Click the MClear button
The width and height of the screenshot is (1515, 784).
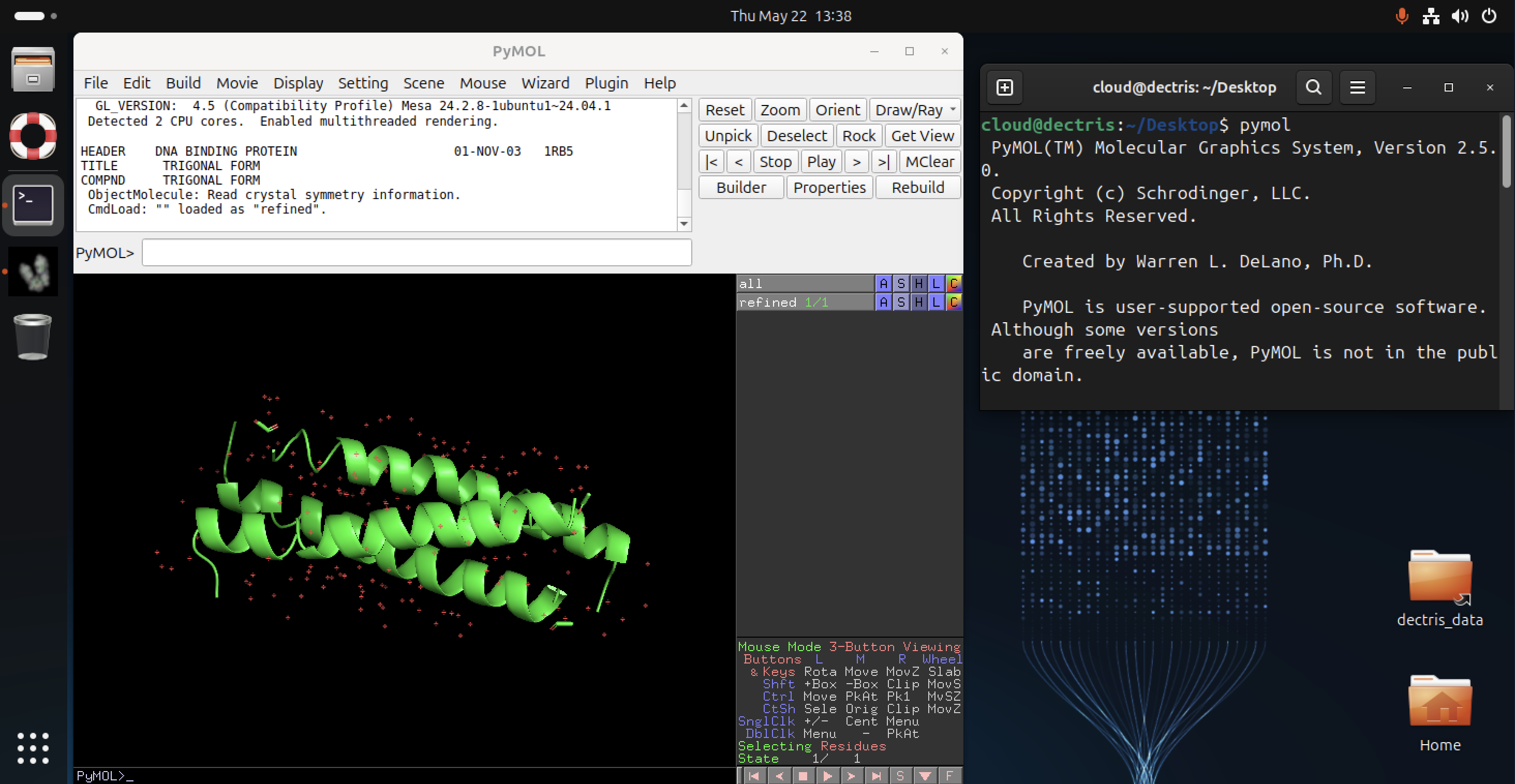tap(929, 162)
